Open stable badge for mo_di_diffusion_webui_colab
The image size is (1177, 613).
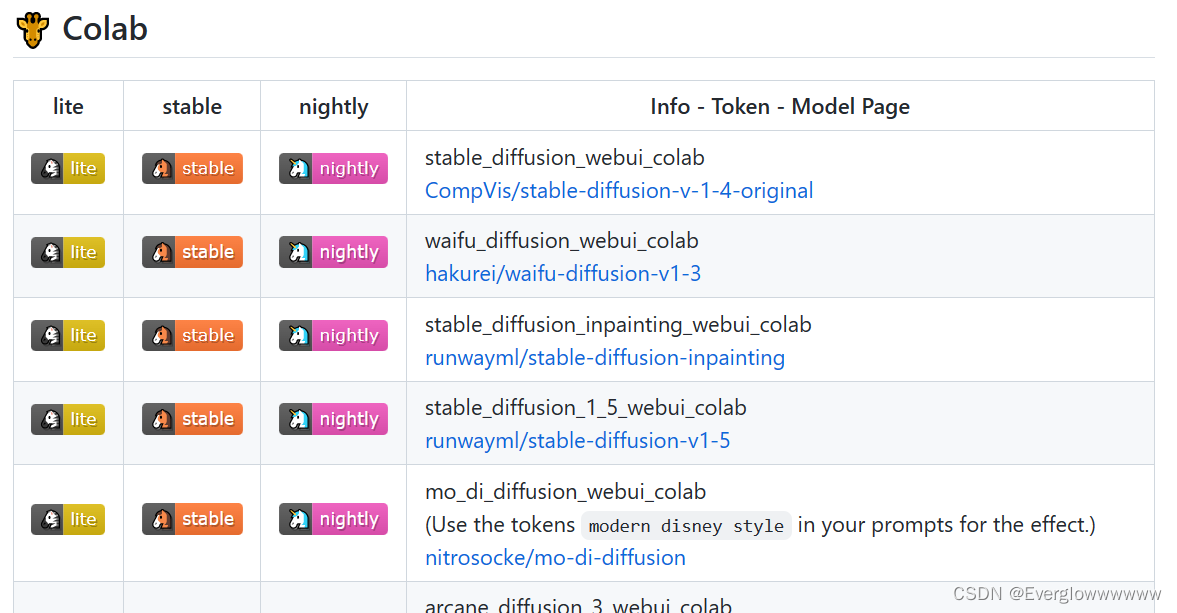pos(192,519)
